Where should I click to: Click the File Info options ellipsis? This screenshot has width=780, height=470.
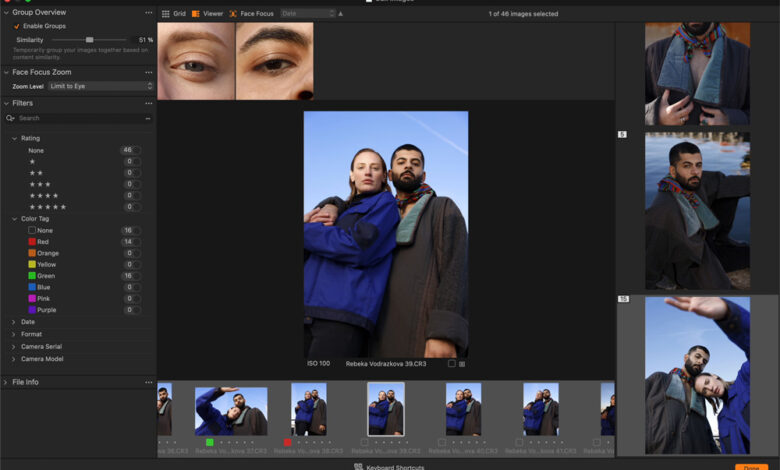(x=149, y=382)
